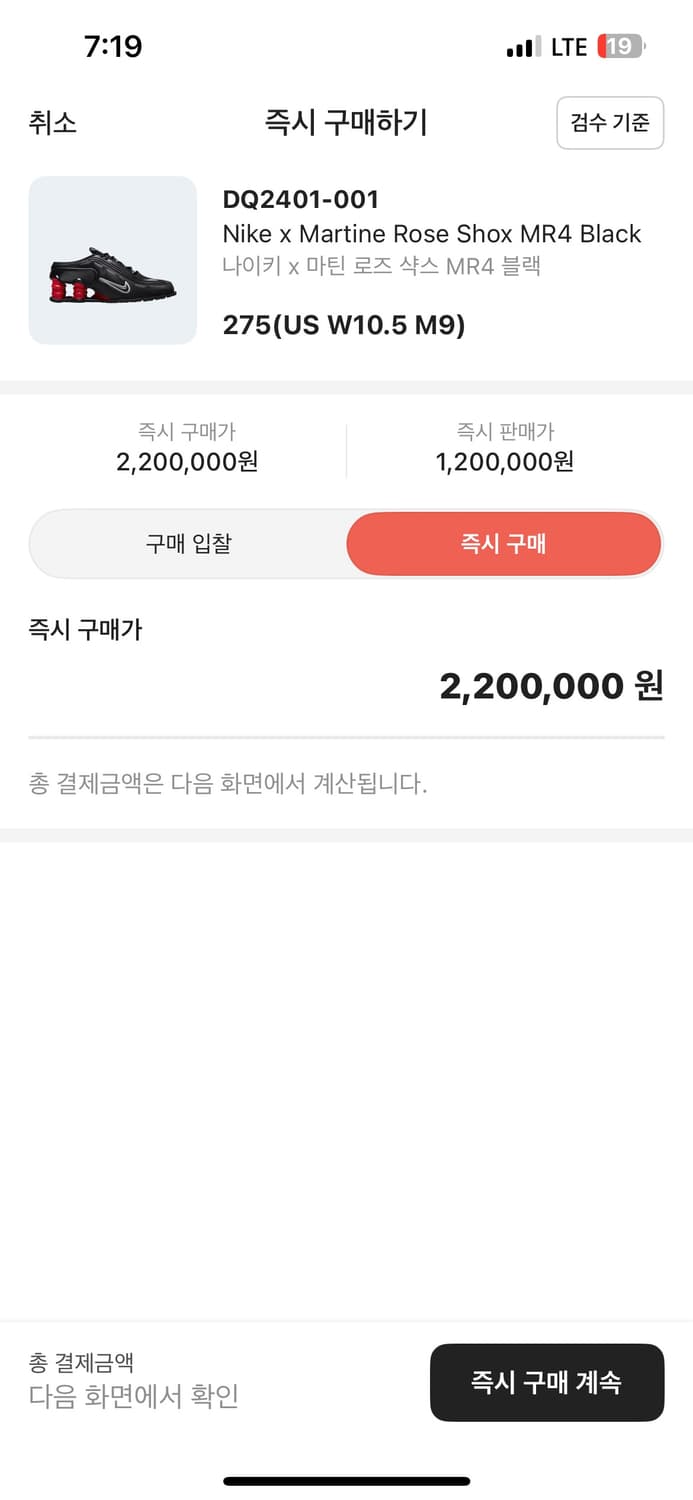Open the 검수 기준 inspection standards
693x1500 pixels.
coord(610,122)
